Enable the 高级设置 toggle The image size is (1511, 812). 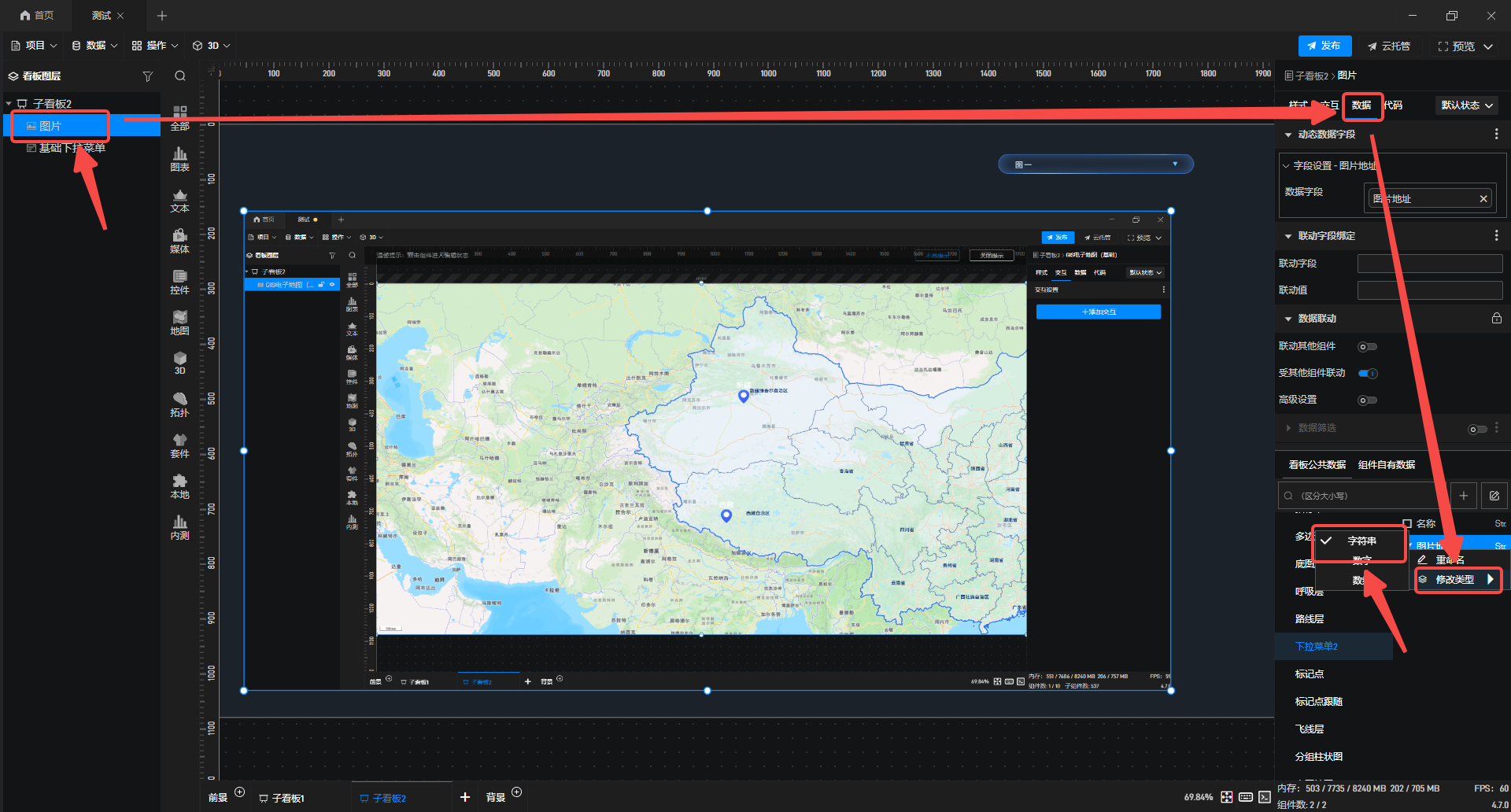coord(1367,400)
